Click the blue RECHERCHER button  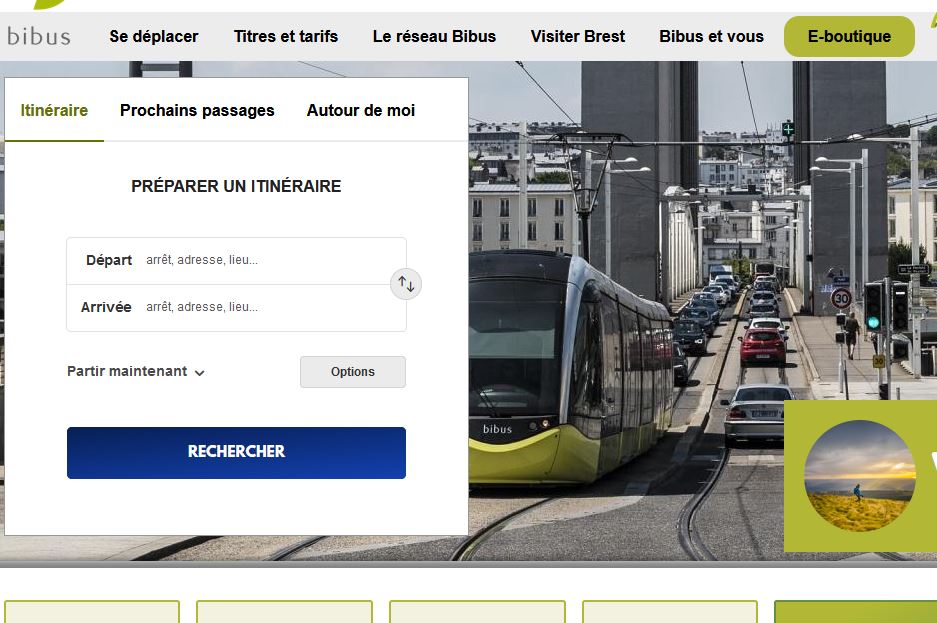(x=236, y=453)
